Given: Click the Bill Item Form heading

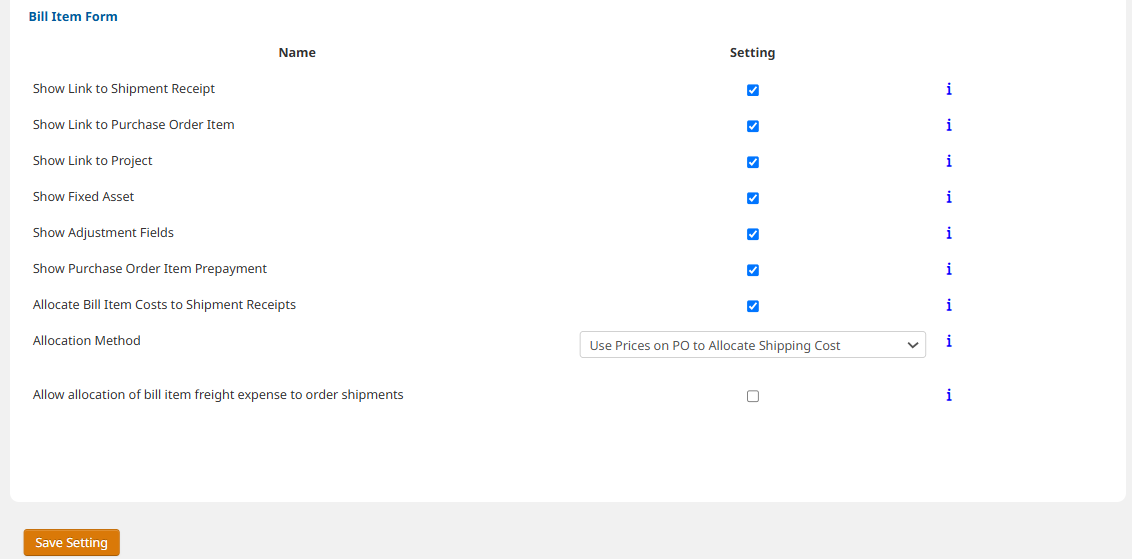Looking at the screenshot, I should (73, 17).
